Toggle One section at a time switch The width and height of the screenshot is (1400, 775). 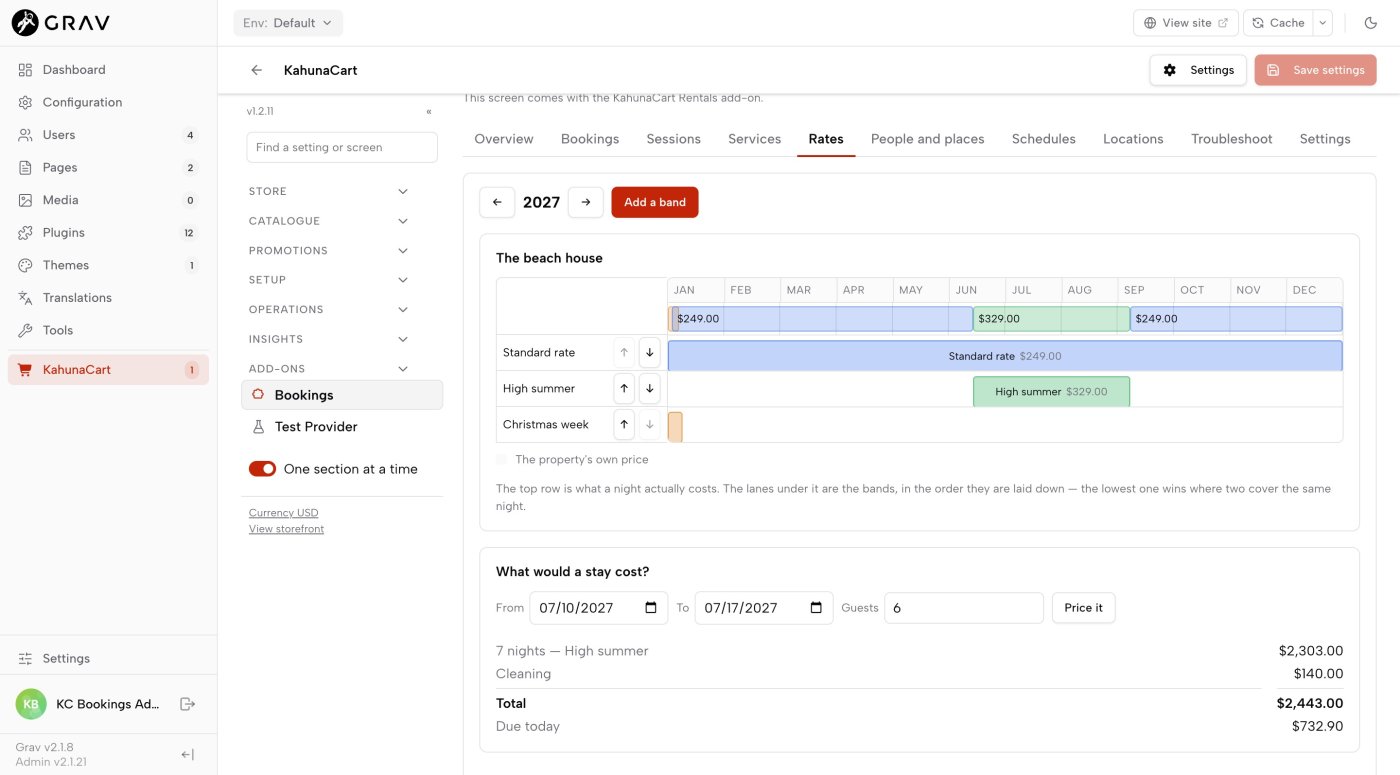[x=262, y=469]
